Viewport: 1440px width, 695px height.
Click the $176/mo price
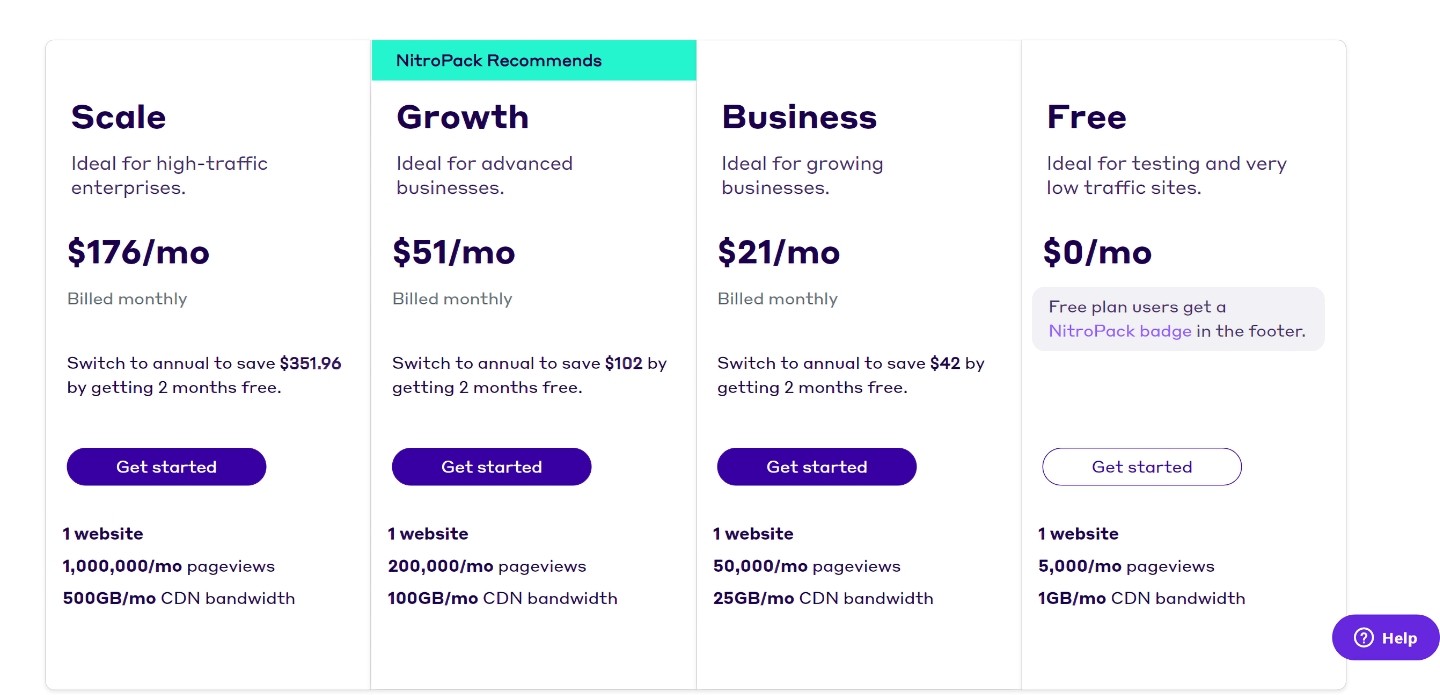click(x=138, y=252)
